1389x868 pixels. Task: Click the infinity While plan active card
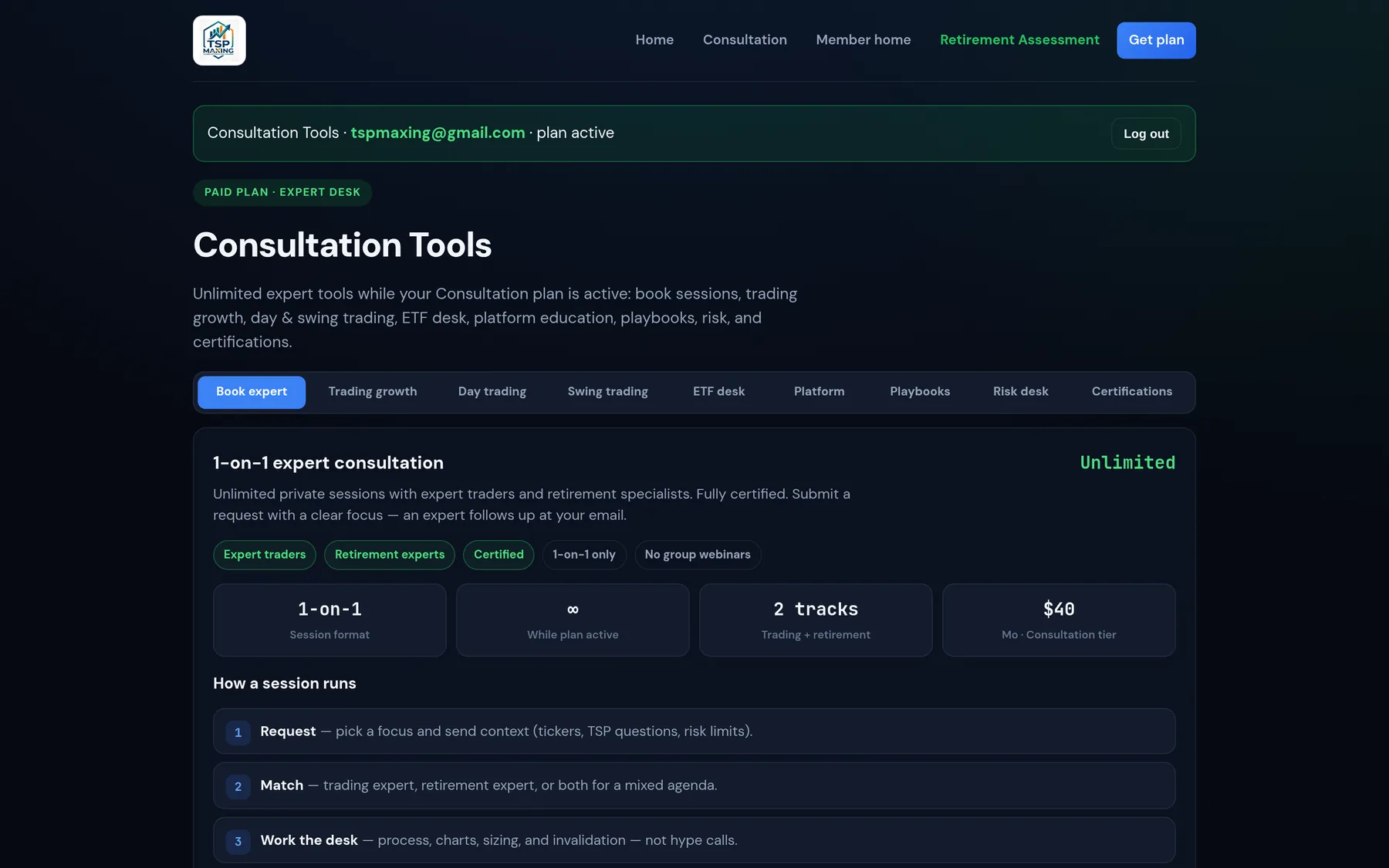573,620
